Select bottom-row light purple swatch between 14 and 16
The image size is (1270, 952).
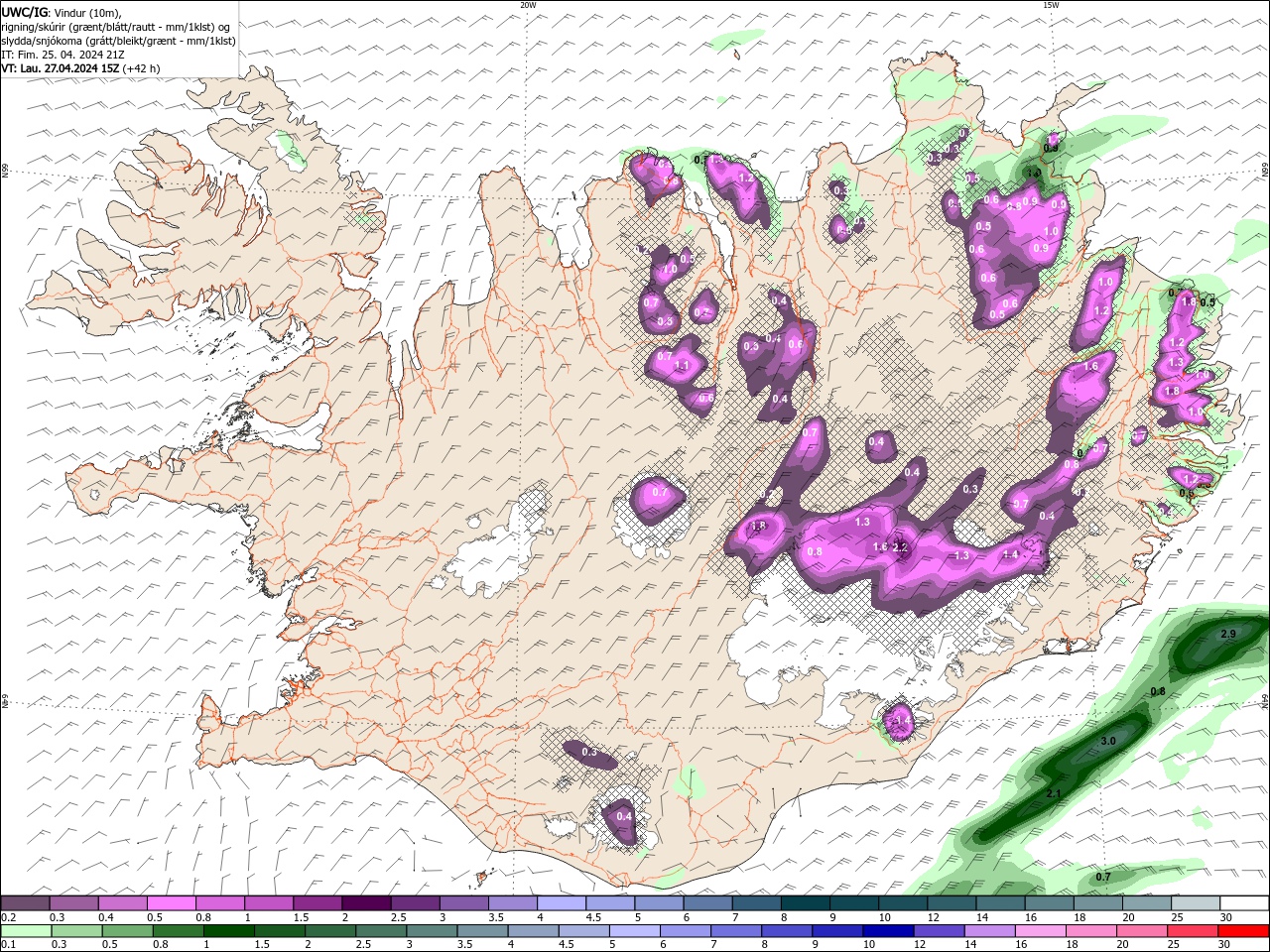[988, 930]
